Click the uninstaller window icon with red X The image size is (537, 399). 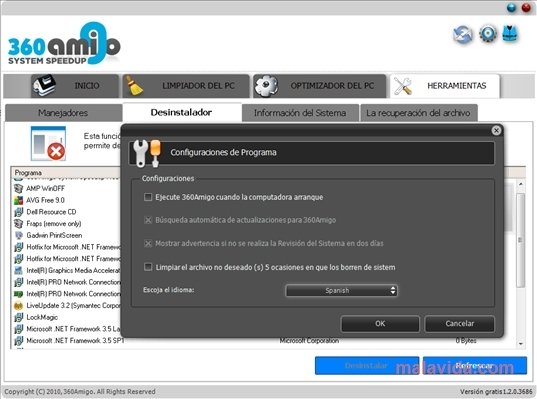point(48,143)
